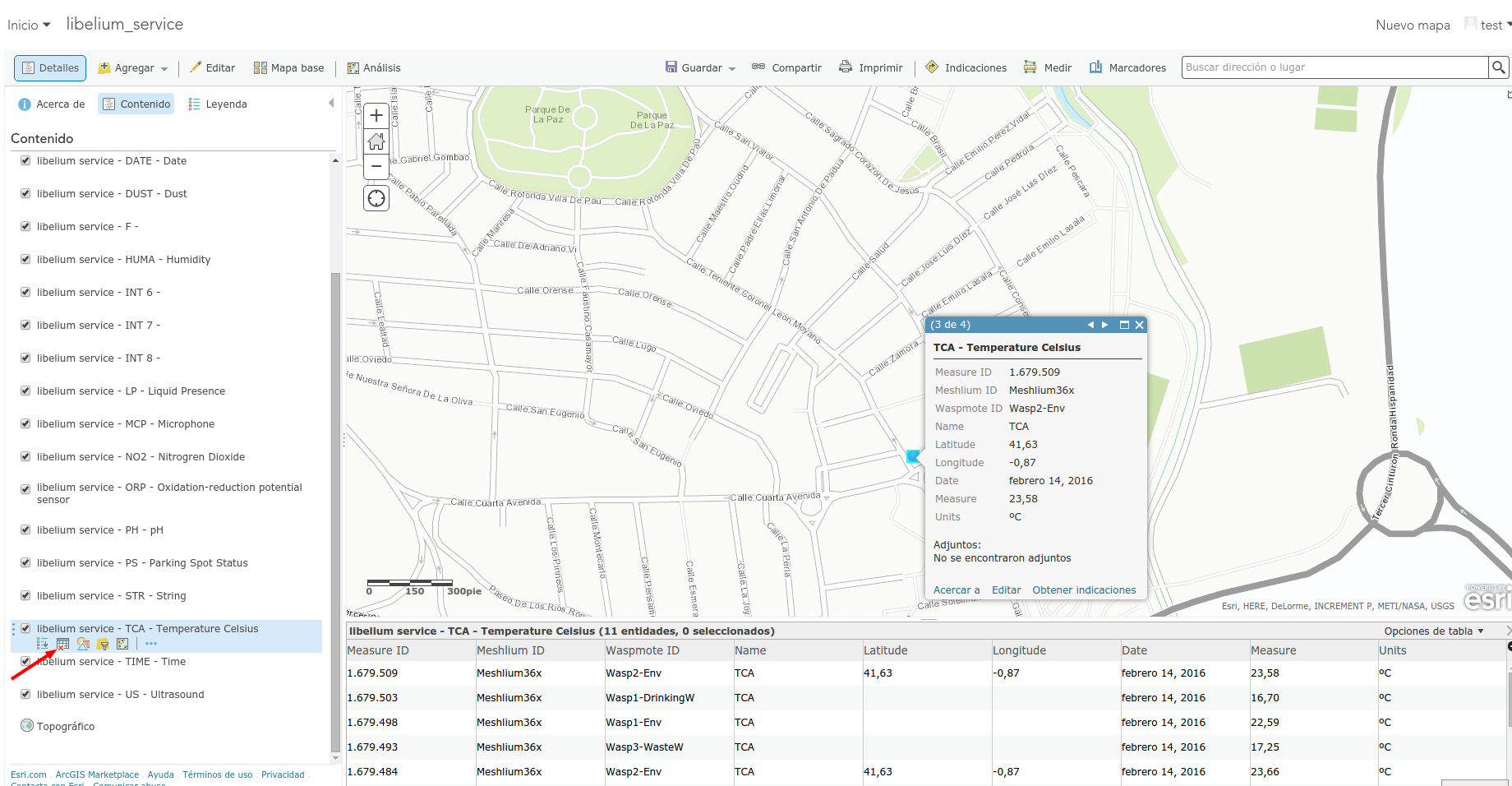Image resolution: width=1512 pixels, height=786 pixels.
Task: Open Opciones de tabla dropdown
Action: [x=1434, y=631]
